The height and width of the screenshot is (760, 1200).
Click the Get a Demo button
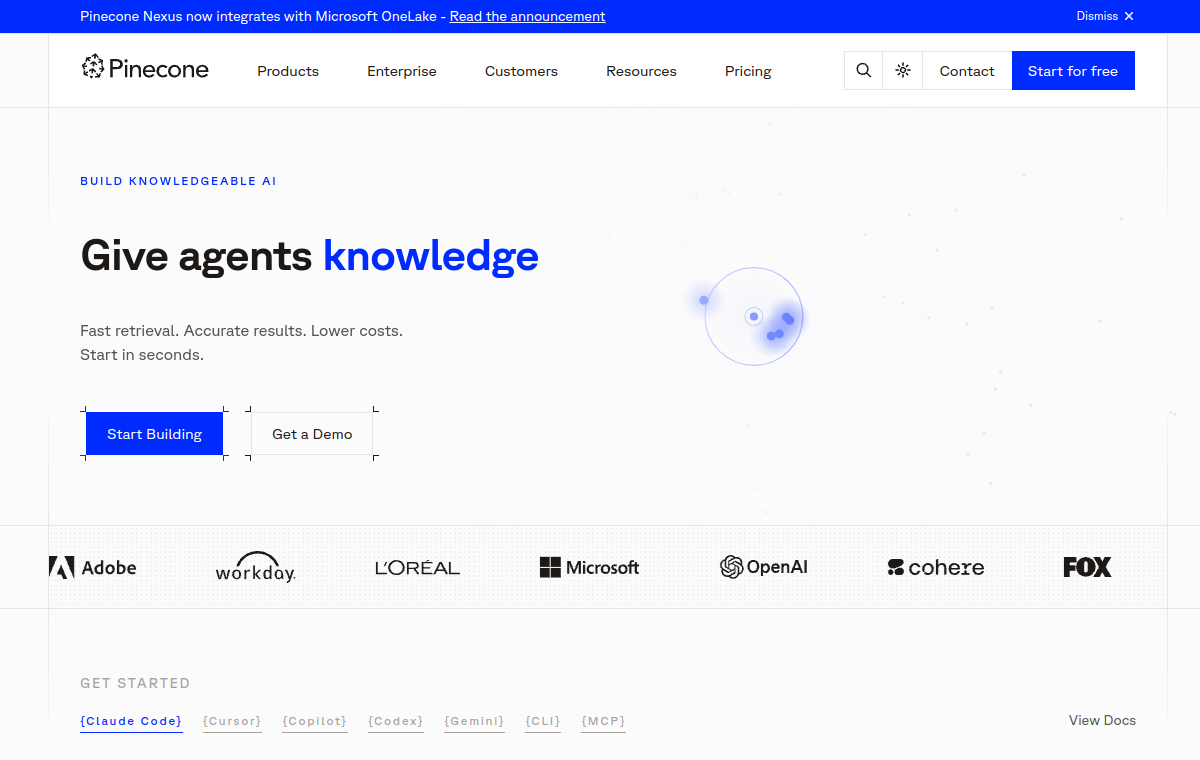point(312,434)
